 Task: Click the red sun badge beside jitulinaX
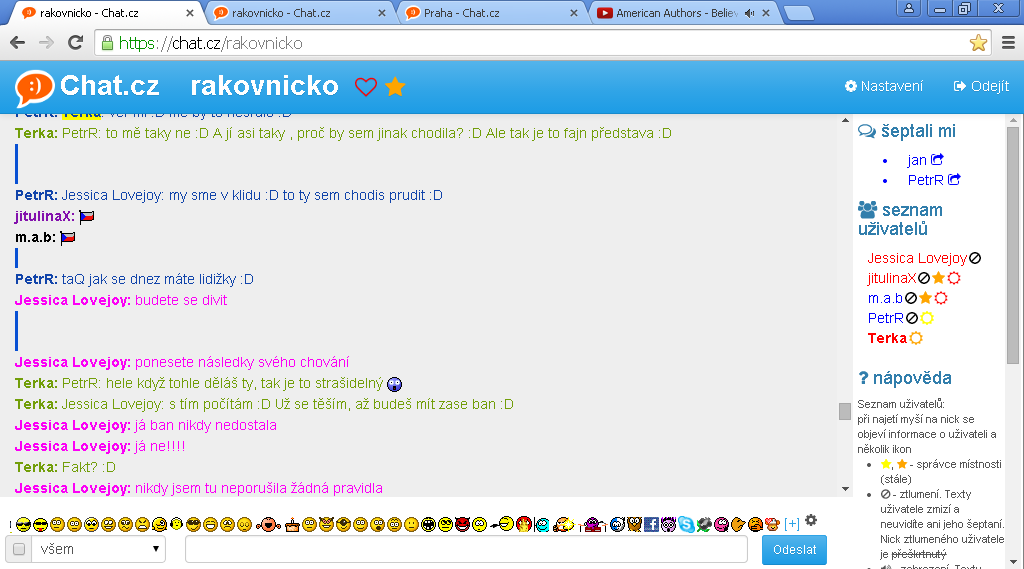coord(954,278)
